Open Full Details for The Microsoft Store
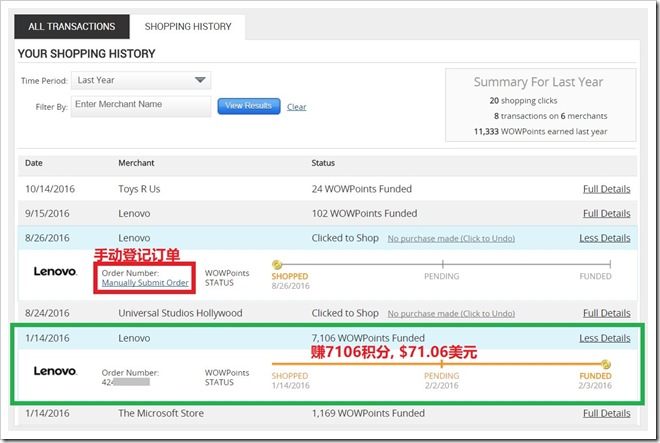 (x=606, y=414)
